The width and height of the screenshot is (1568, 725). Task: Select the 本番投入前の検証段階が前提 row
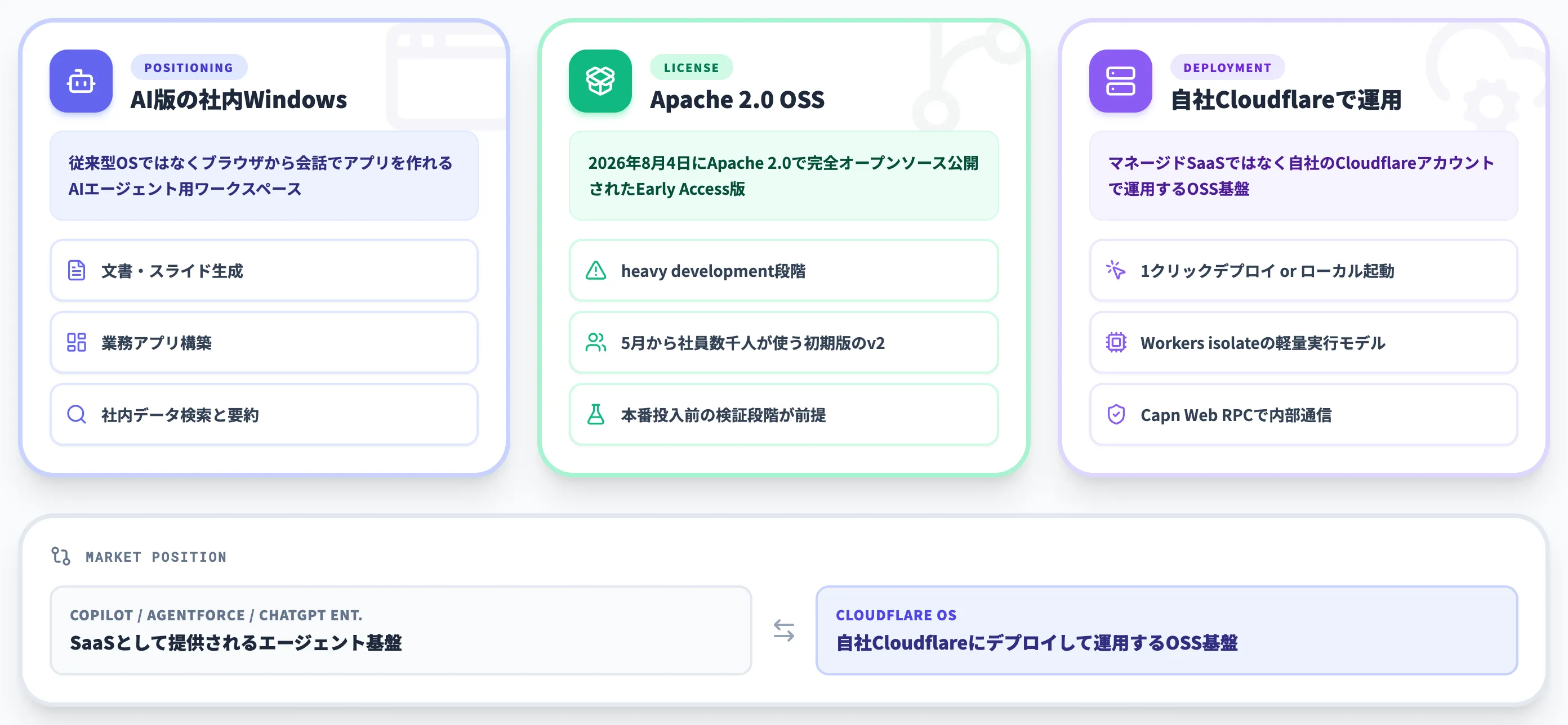coord(784,414)
